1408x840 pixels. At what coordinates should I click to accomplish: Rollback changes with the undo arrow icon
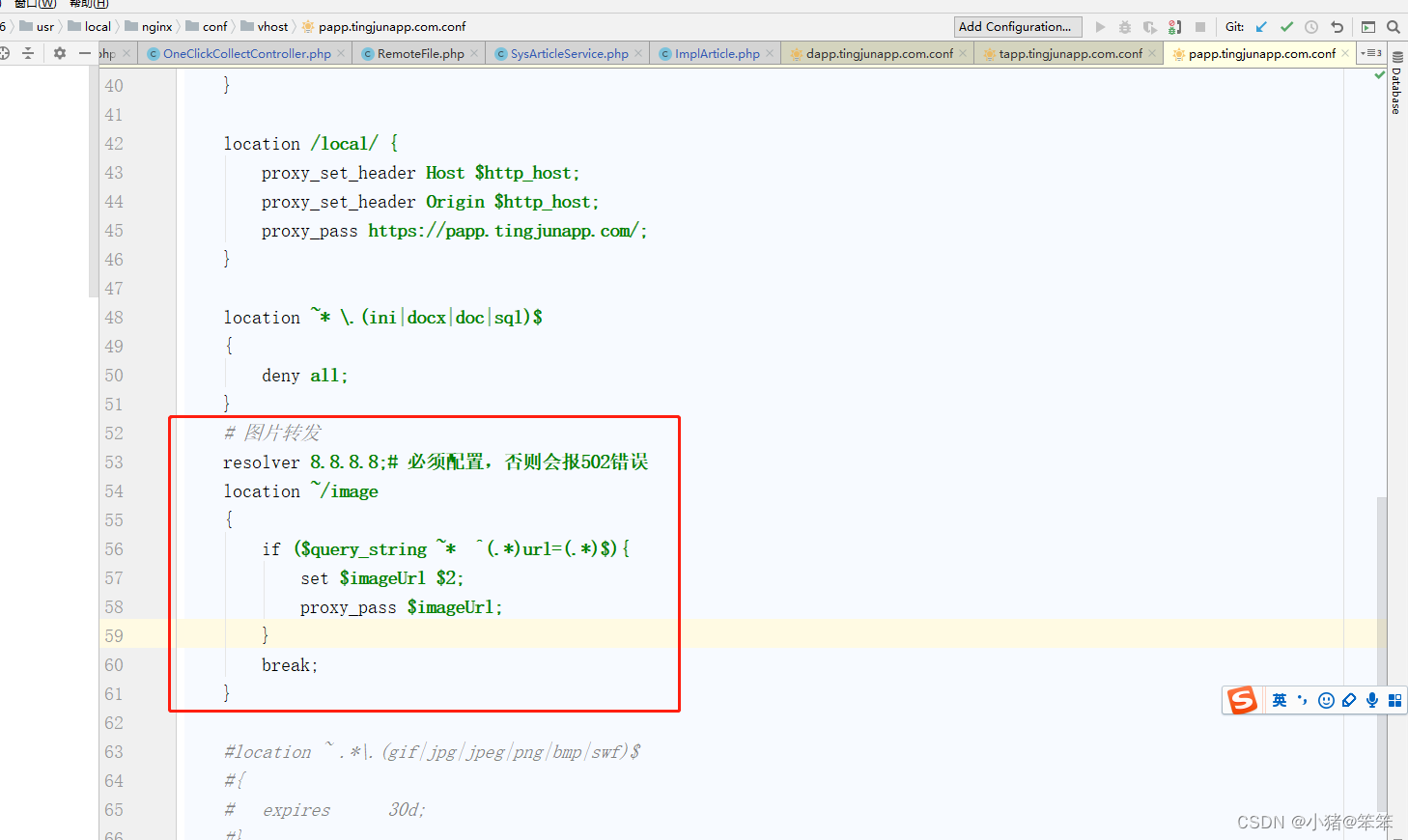(x=1338, y=27)
